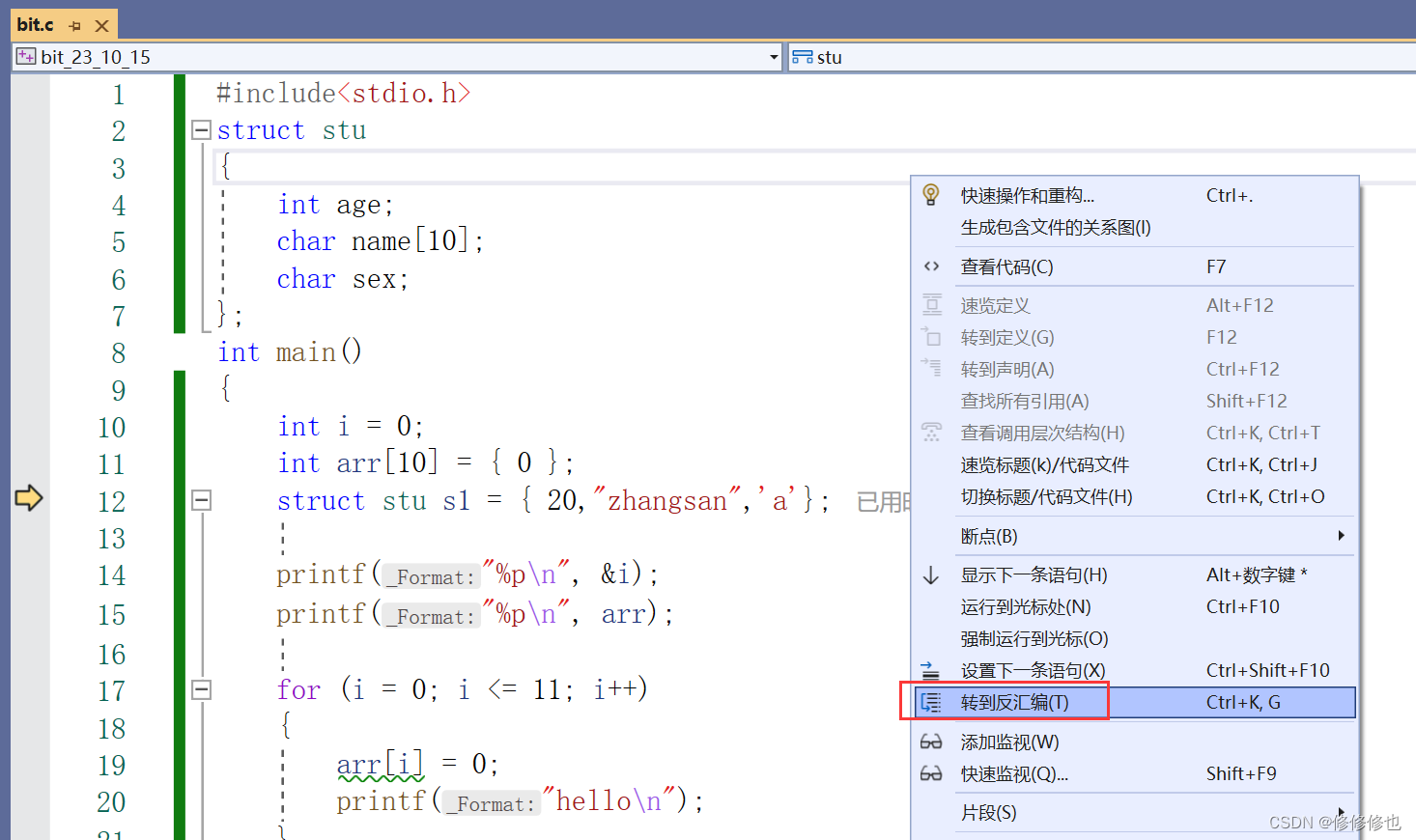The width and height of the screenshot is (1416, 840).
Task: Click the show next statement arrow icon
Action: point(931,575)
